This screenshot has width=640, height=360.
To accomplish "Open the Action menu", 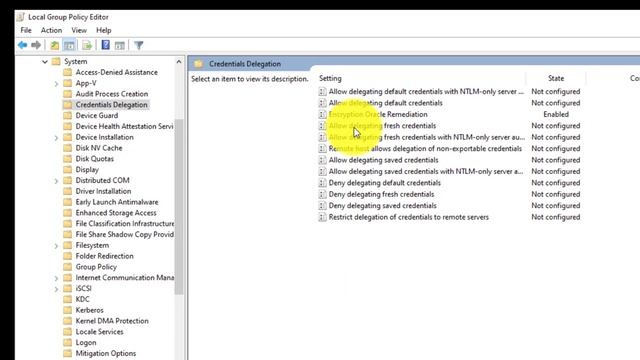I will (51, 30).
